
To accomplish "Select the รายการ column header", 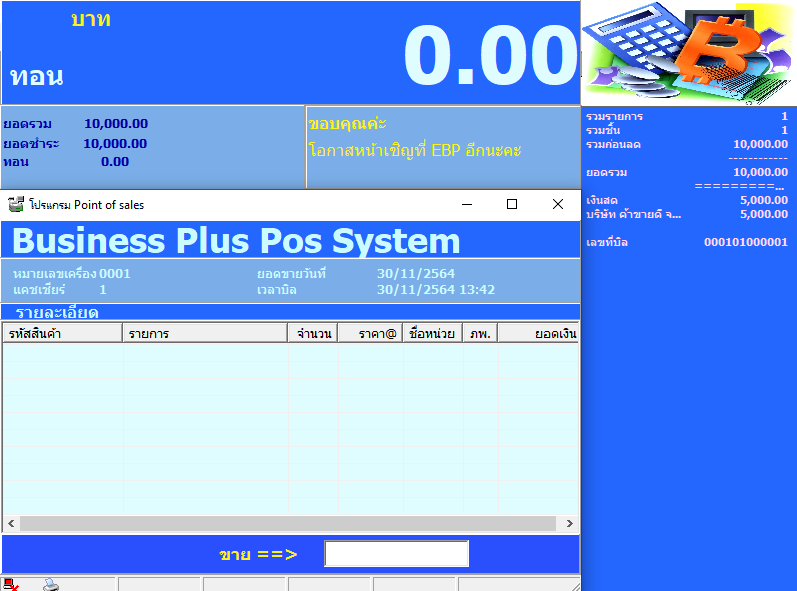I will coord(204,333).
